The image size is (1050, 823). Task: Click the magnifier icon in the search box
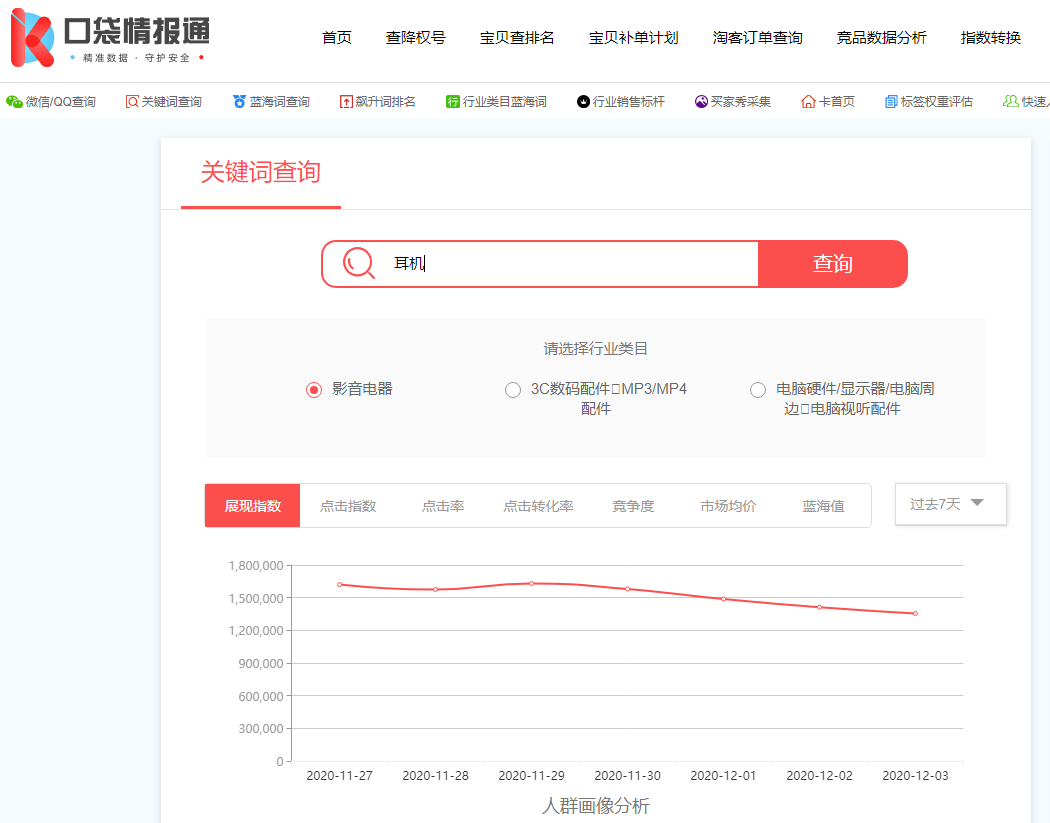[359, 263]
